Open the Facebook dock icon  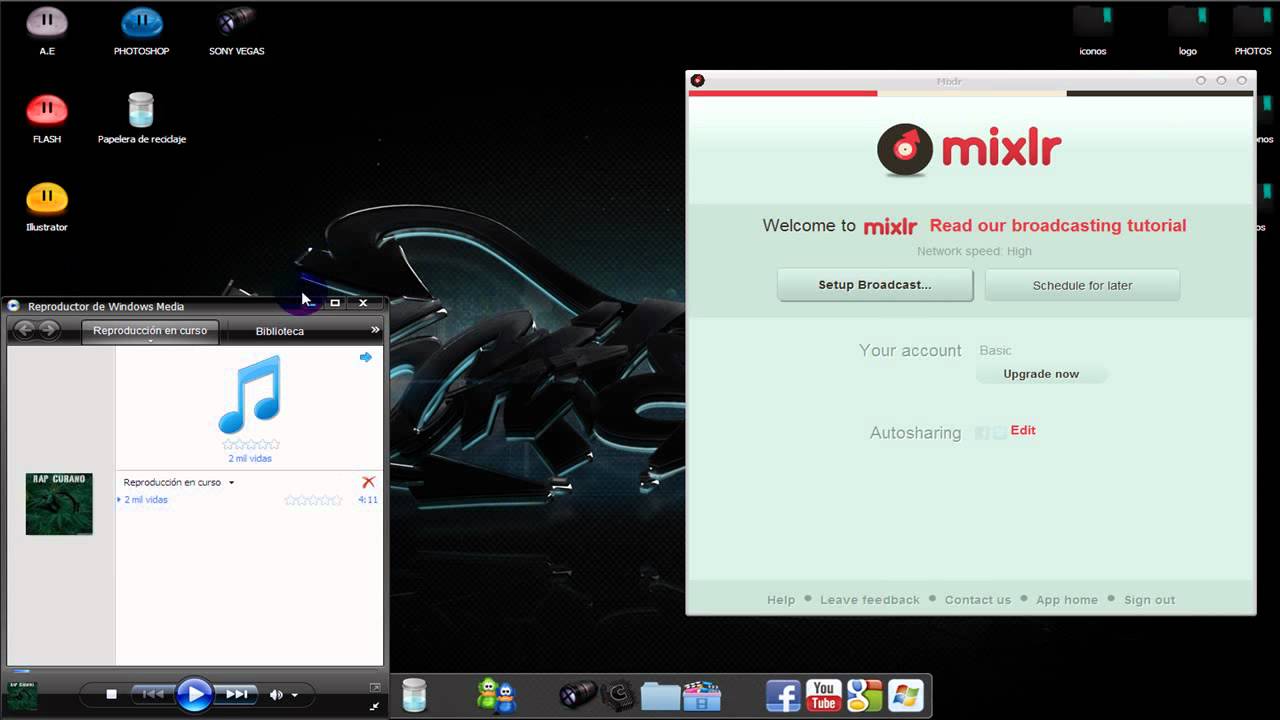tap(783, 696)
